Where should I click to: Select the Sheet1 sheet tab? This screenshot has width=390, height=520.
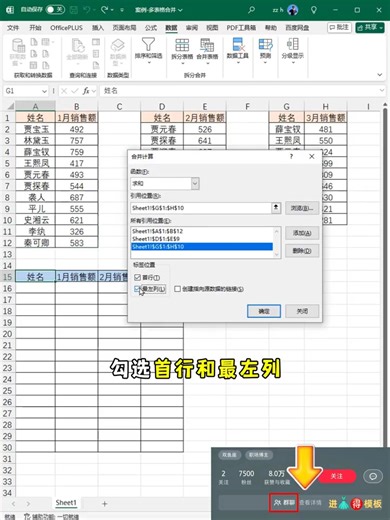pyautogui.click(x=66, y=503)
